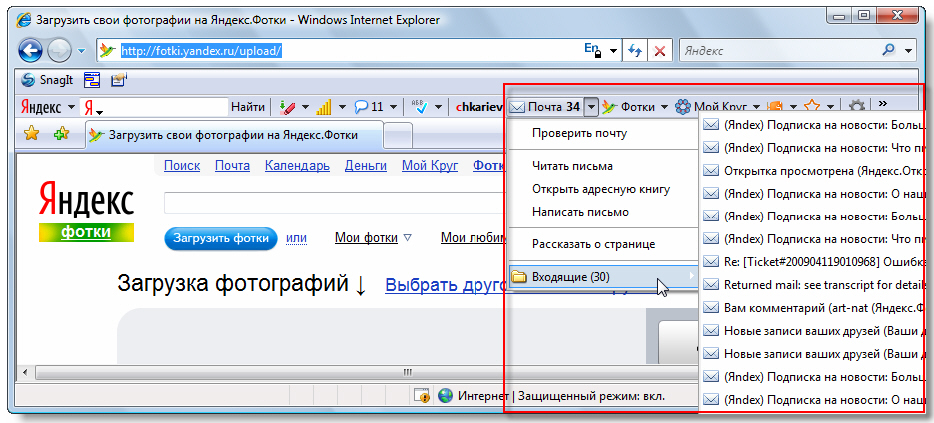Open the gear settings on Яндекс bar
The image size is (934, 423).
point(856,107)
